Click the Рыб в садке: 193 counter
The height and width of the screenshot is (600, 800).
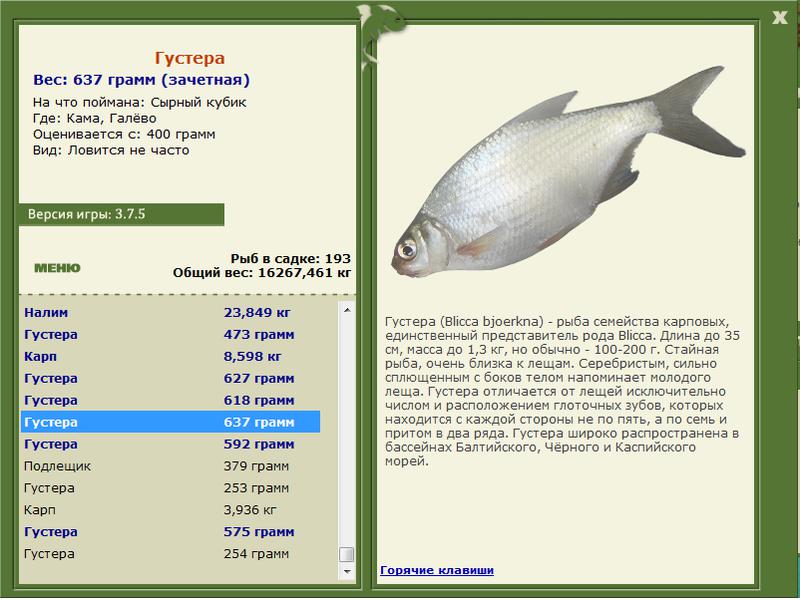(291, 259)
